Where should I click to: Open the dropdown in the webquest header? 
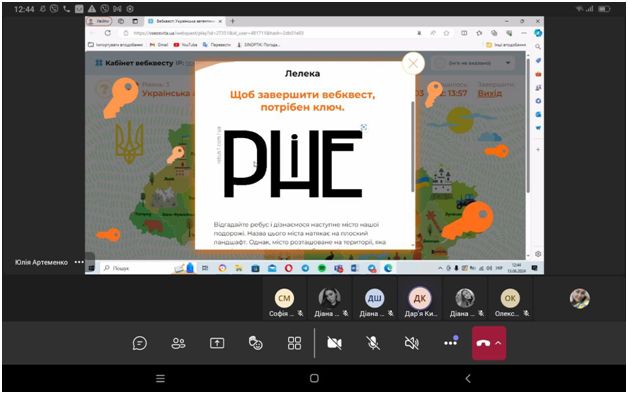(x=508, y=63)
